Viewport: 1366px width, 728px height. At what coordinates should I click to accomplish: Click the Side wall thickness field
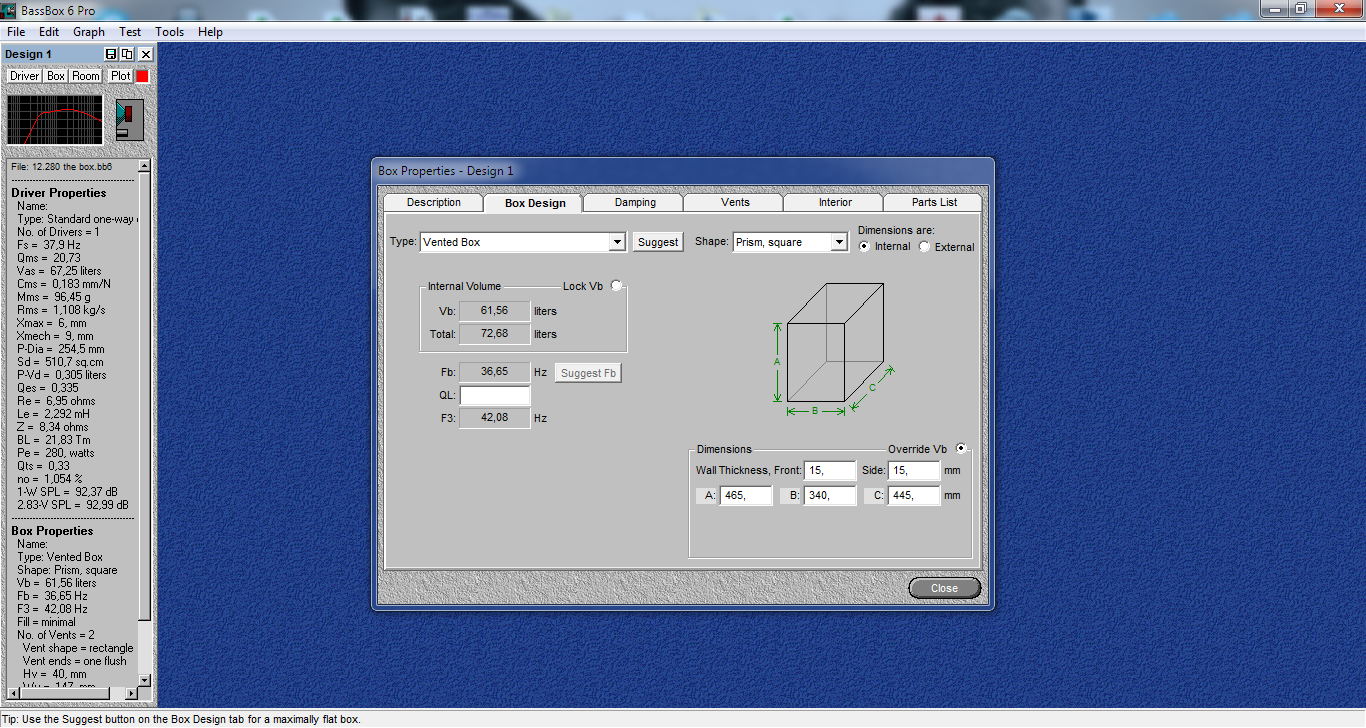[x=914, y=470]
